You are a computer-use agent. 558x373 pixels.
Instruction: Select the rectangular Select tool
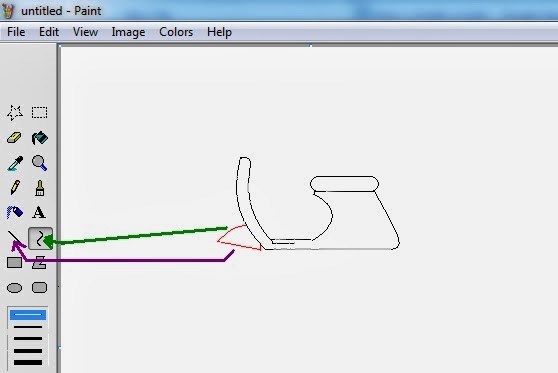coord(39,112)
